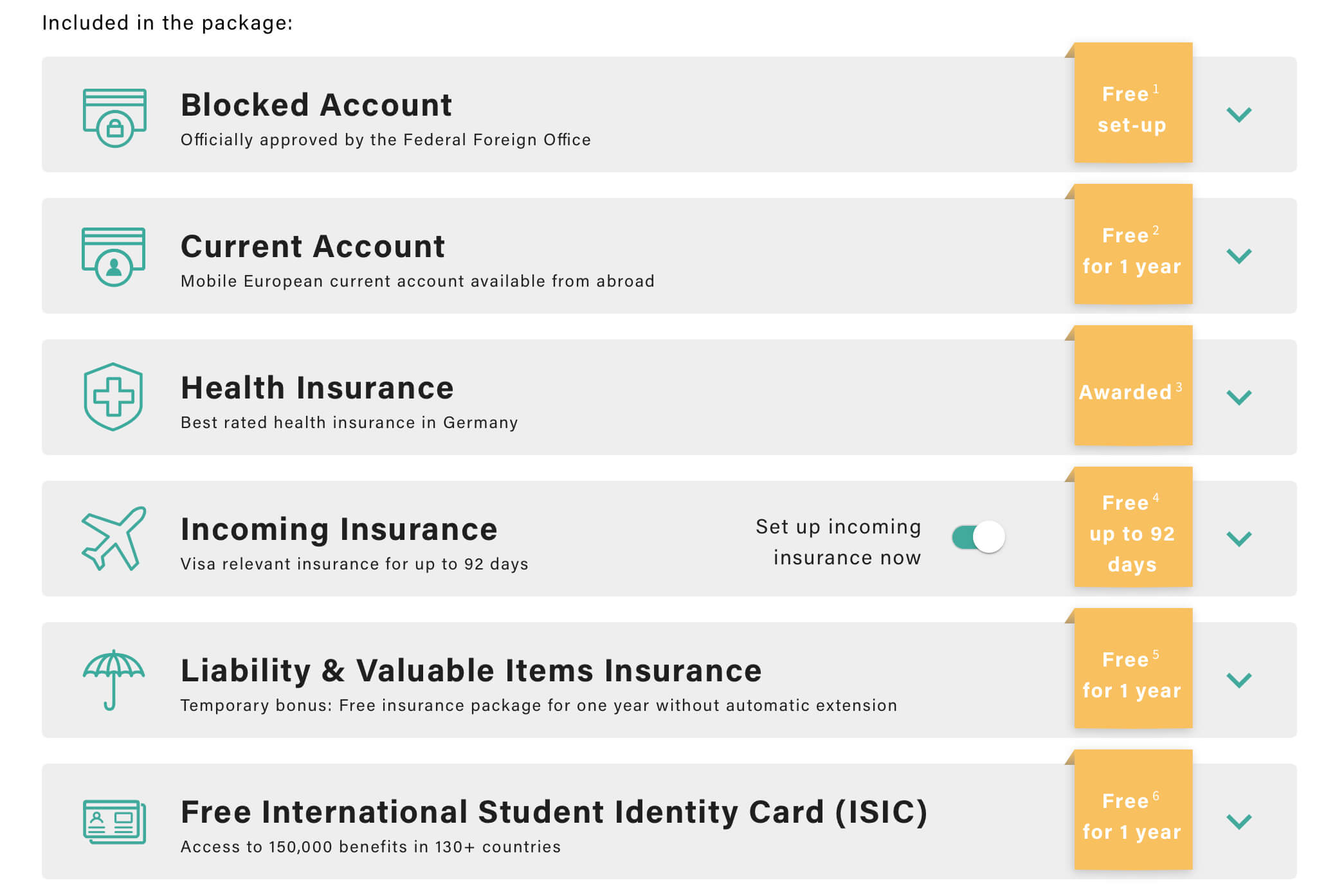Expand Liability & Valuable Items Insurance chevron
The height and width of the screenshot is (896, 1317).
click(1239, 680)
